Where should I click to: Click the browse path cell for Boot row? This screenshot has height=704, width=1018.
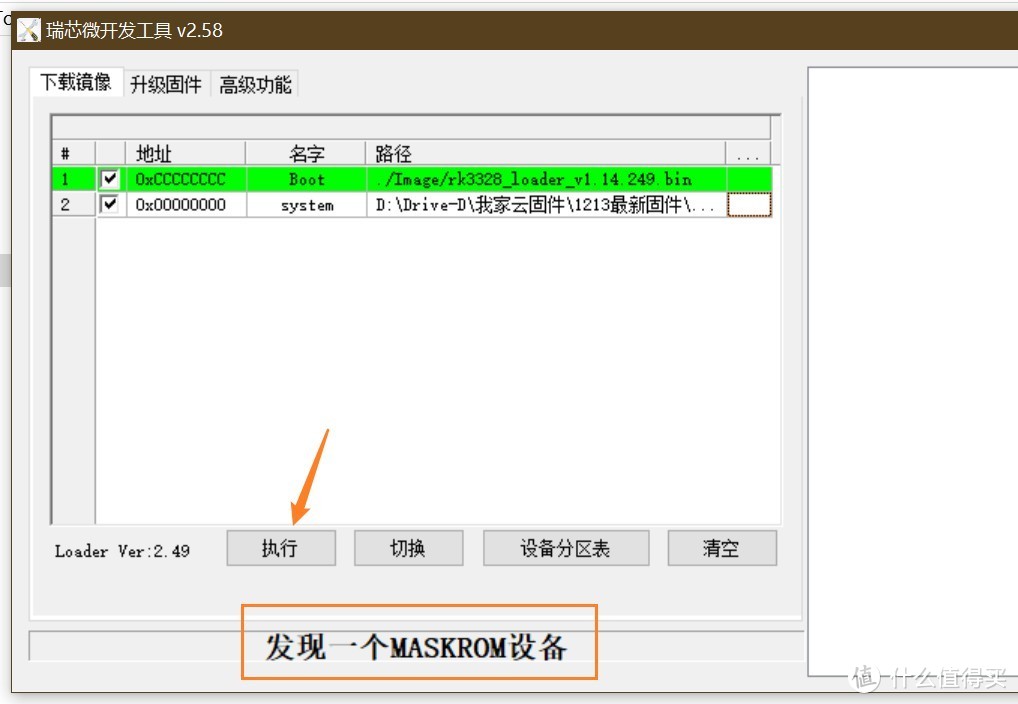749,179
